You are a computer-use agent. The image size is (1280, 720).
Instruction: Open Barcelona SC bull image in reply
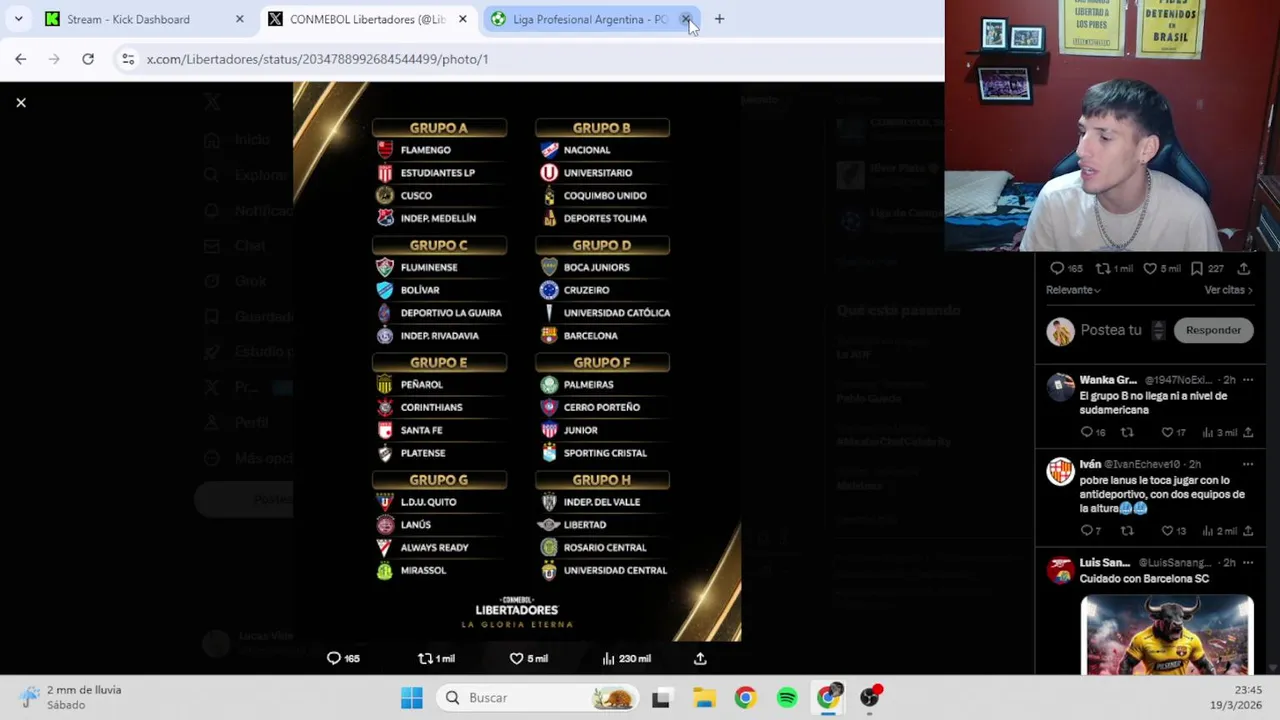click(1167, 634)
